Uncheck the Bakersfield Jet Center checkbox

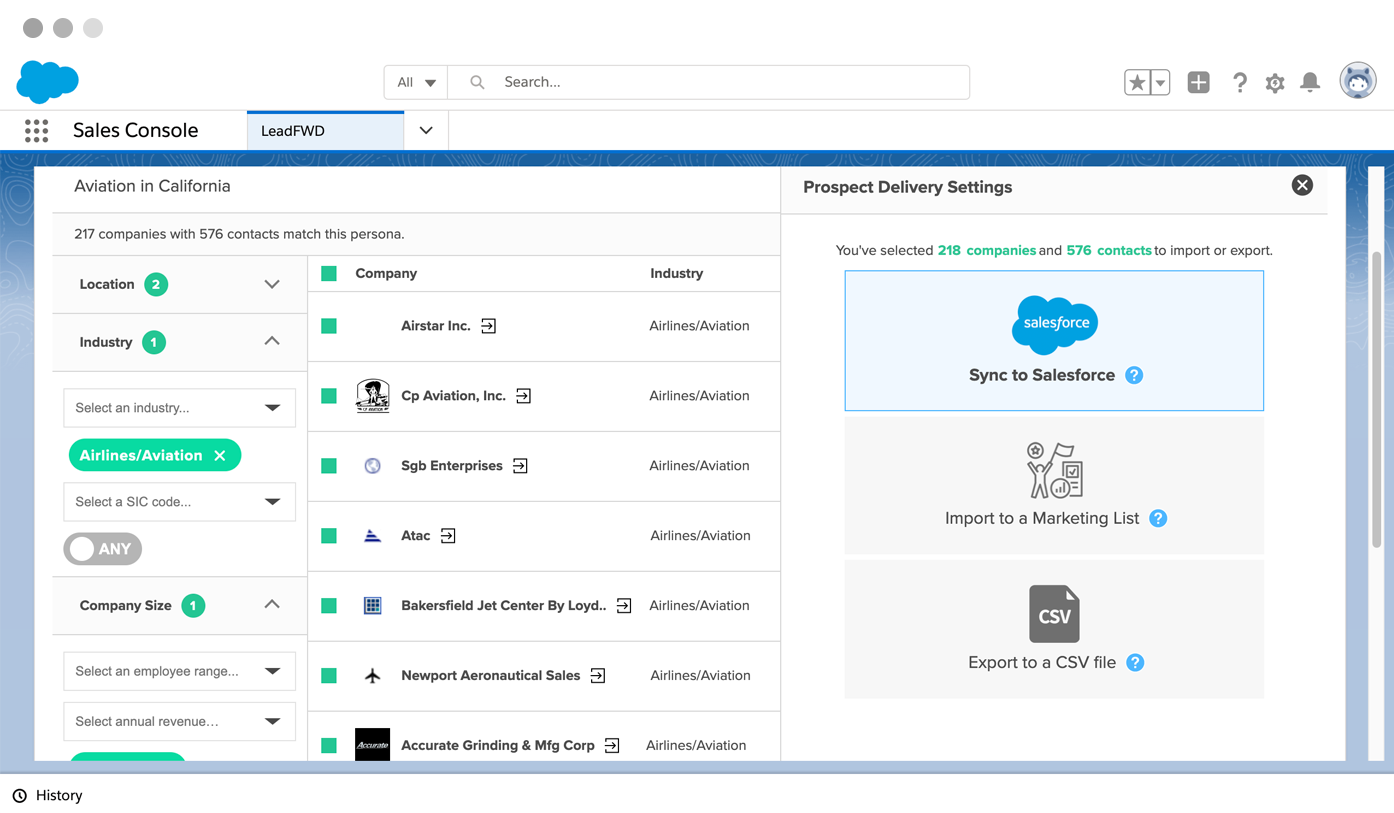[x=329, y=606]
